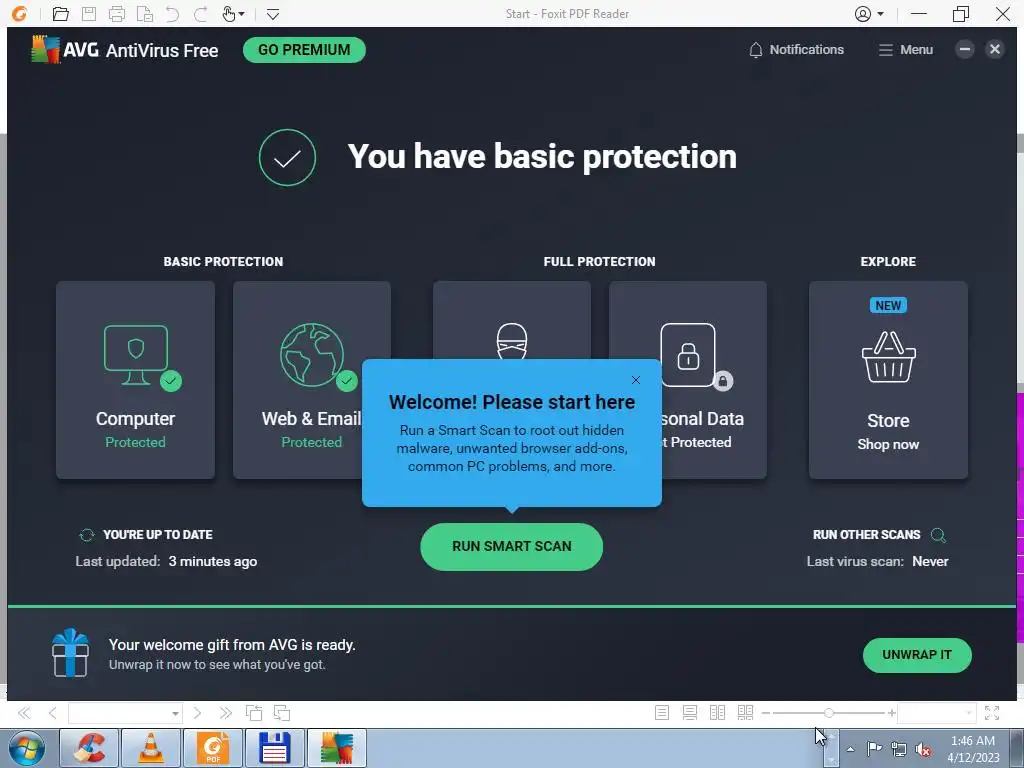Click the update refresh icon
The width and height of the screenshot is (1024, 768).
[87, 535]
